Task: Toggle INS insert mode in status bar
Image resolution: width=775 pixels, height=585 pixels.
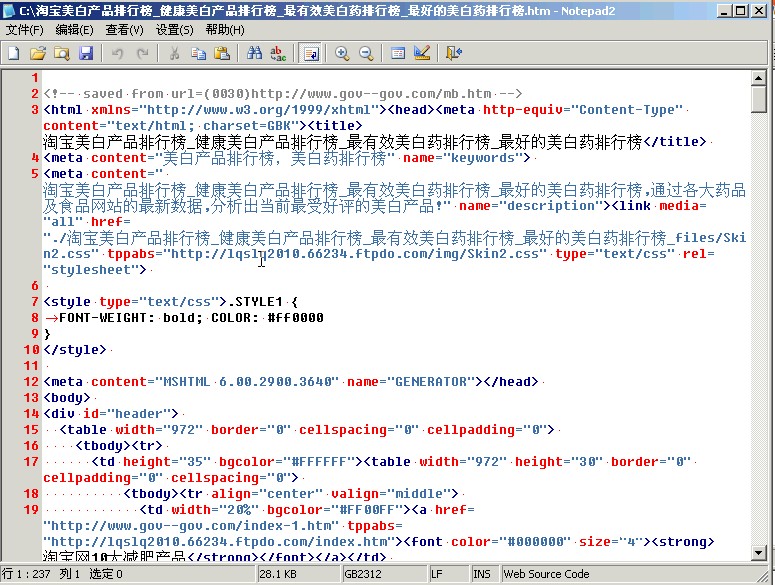Action: tap(483, 574)
